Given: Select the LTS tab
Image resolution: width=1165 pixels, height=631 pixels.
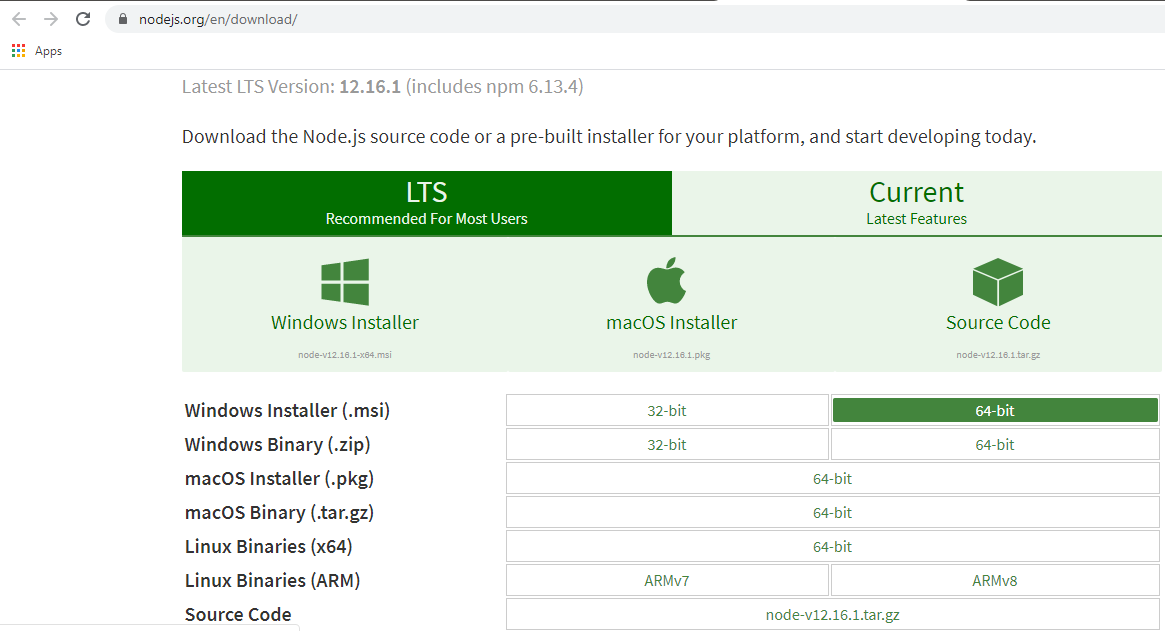Looking at the screenshot, I should pyautogui.click(x=426, y=203).
